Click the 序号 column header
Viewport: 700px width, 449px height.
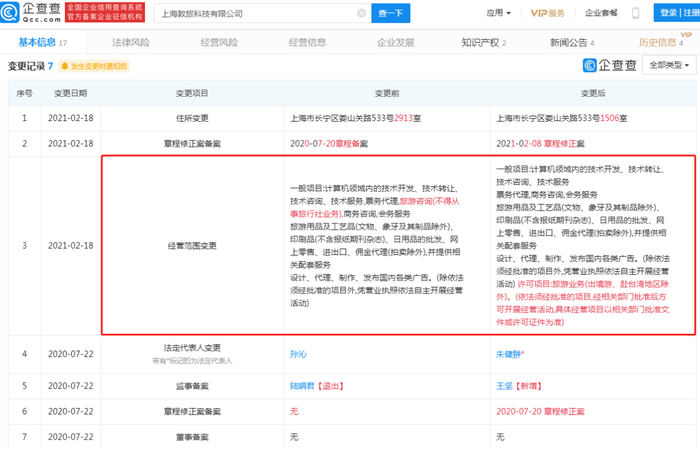pos(24,93)
